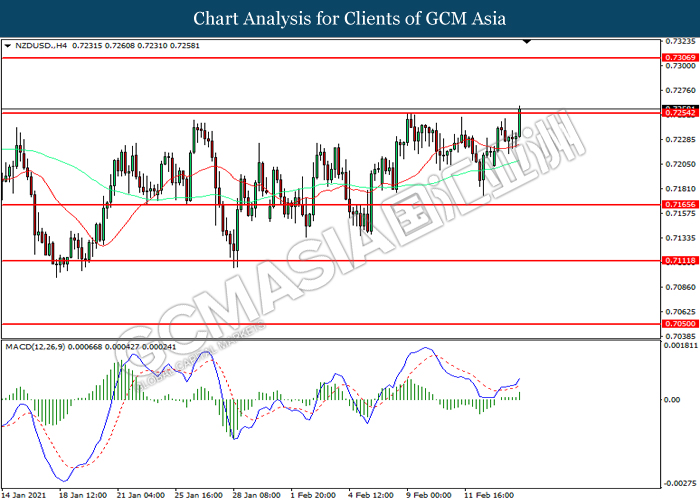Select the 0.71118 red price label

(680, 260)
